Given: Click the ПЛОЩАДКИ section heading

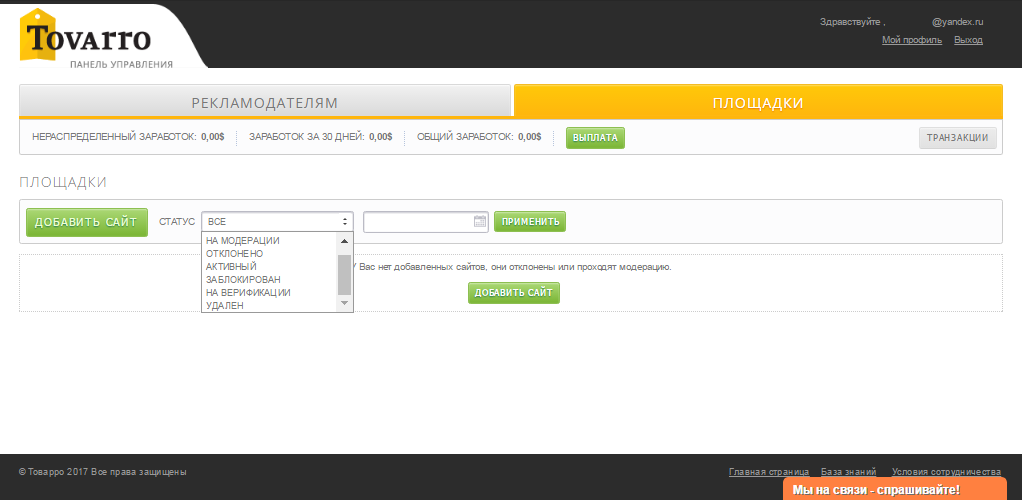Looking at the screenshot, I should point(63,183).
